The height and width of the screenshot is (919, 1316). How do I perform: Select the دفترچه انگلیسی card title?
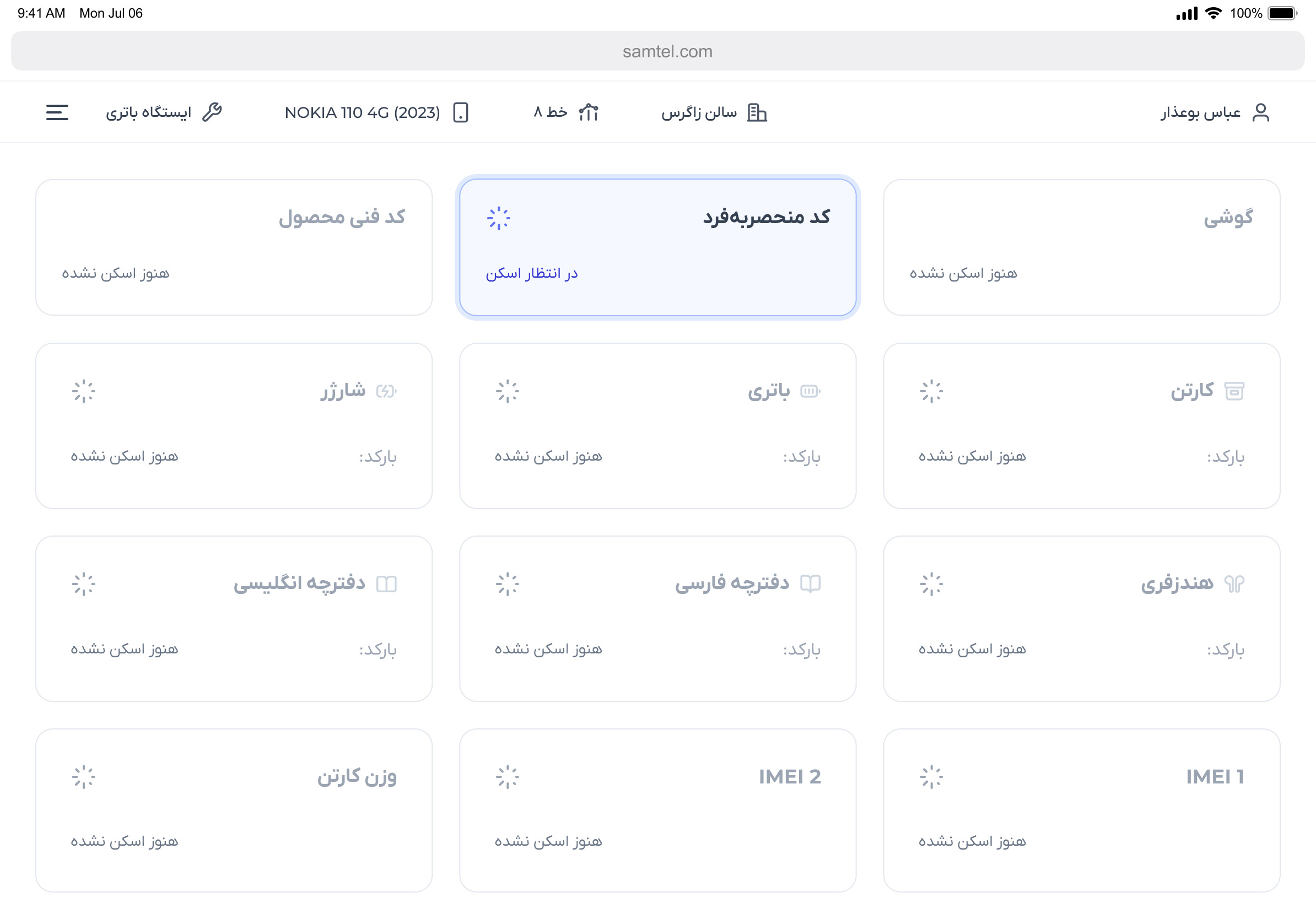299,583
